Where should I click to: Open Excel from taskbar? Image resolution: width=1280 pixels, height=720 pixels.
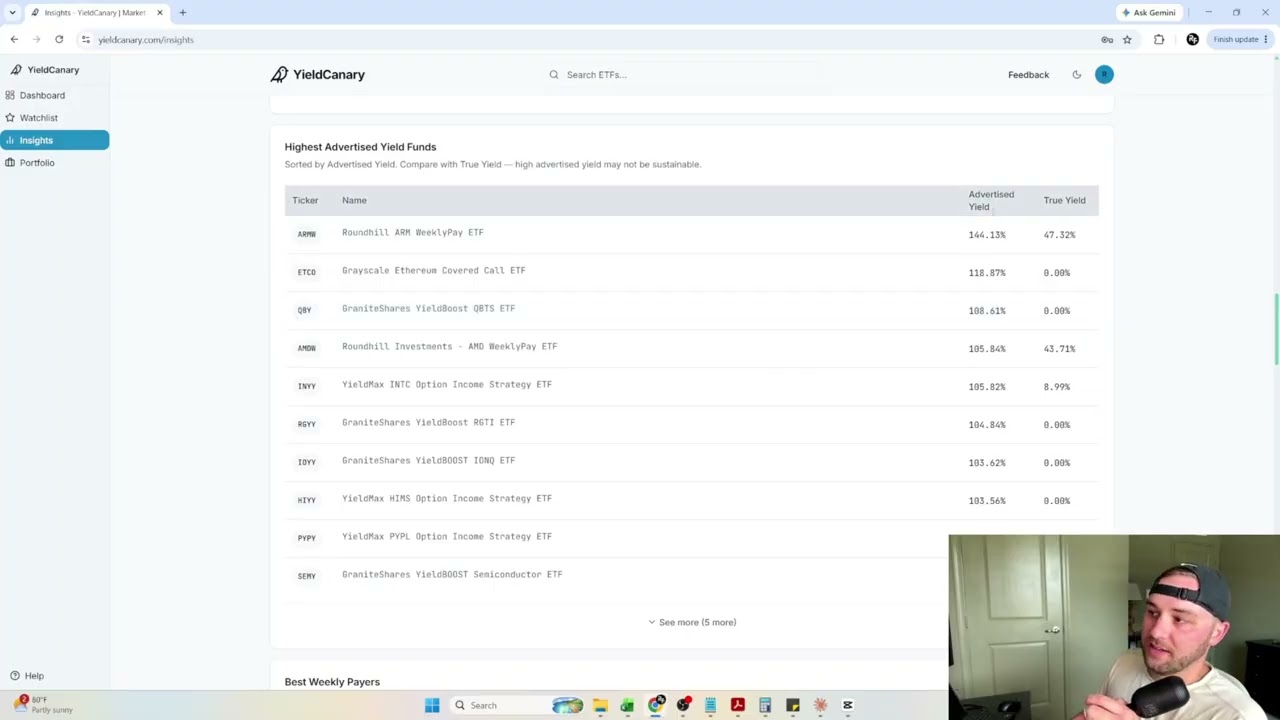click(x=627, y=706)
